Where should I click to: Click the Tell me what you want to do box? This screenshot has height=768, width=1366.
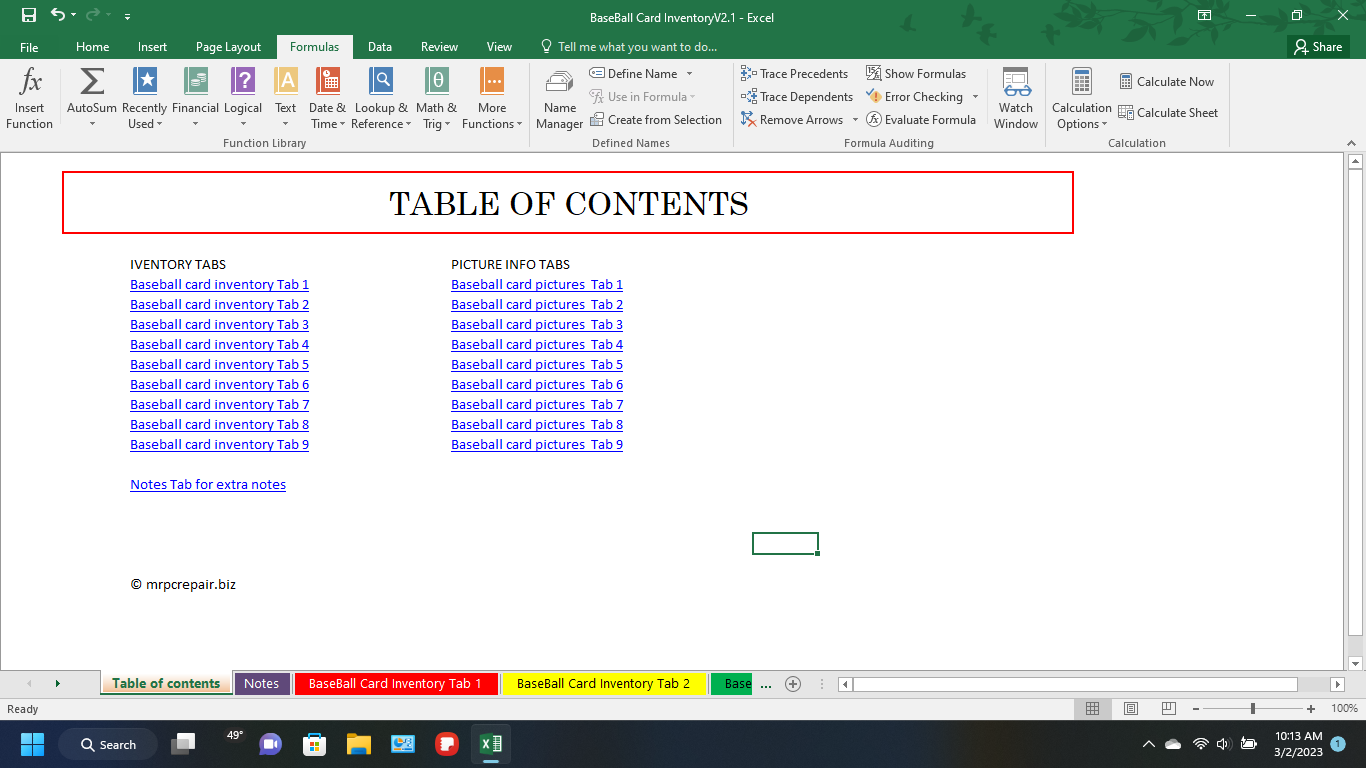[628, 47]
